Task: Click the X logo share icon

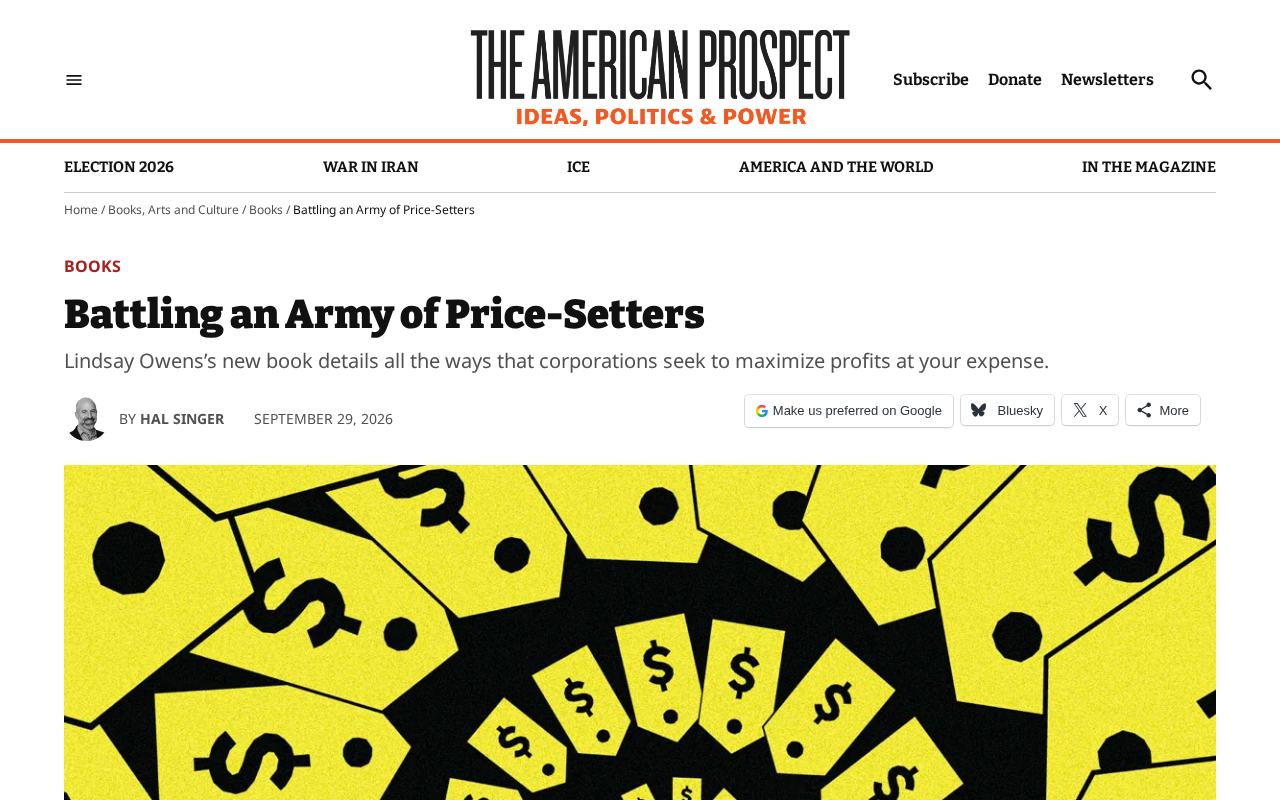Action: pyautogui.click(x=1080, y=410)
